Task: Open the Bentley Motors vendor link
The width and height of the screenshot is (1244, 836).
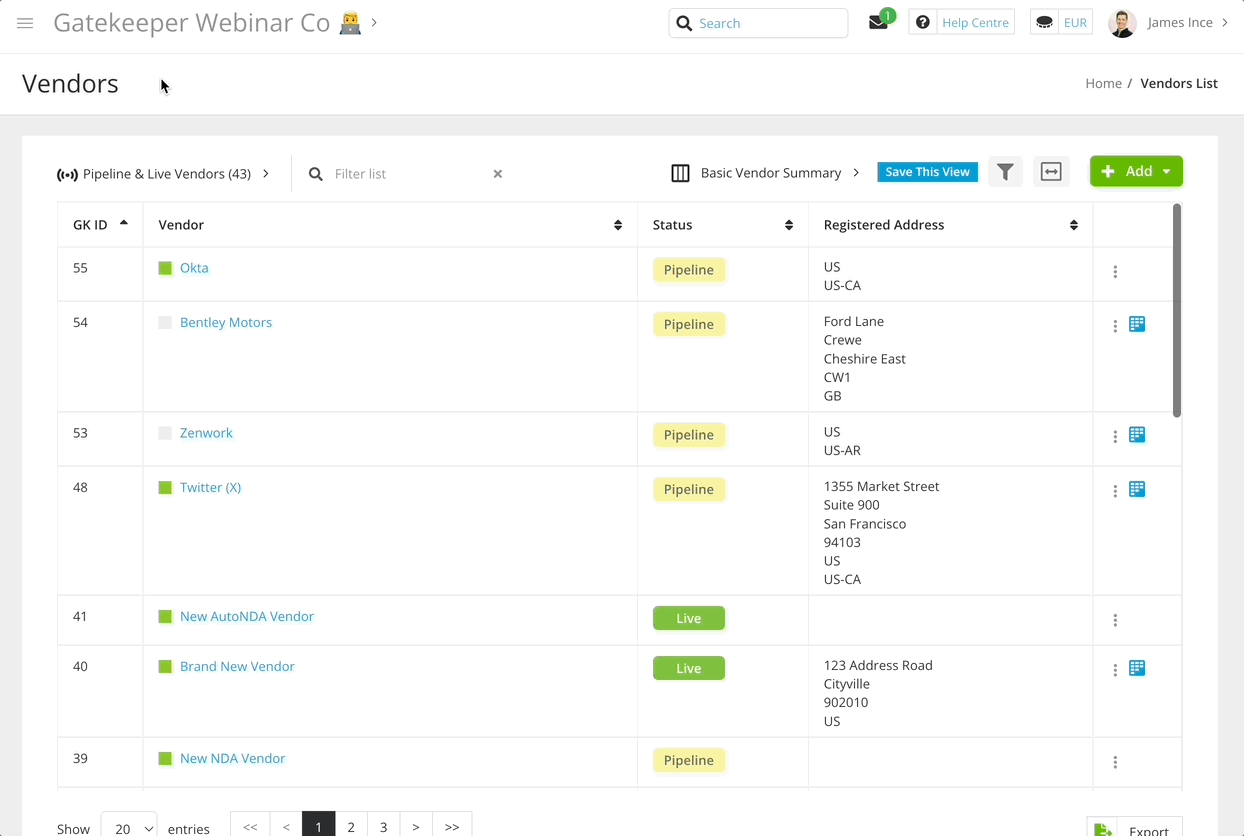Action: coord(226,322)
